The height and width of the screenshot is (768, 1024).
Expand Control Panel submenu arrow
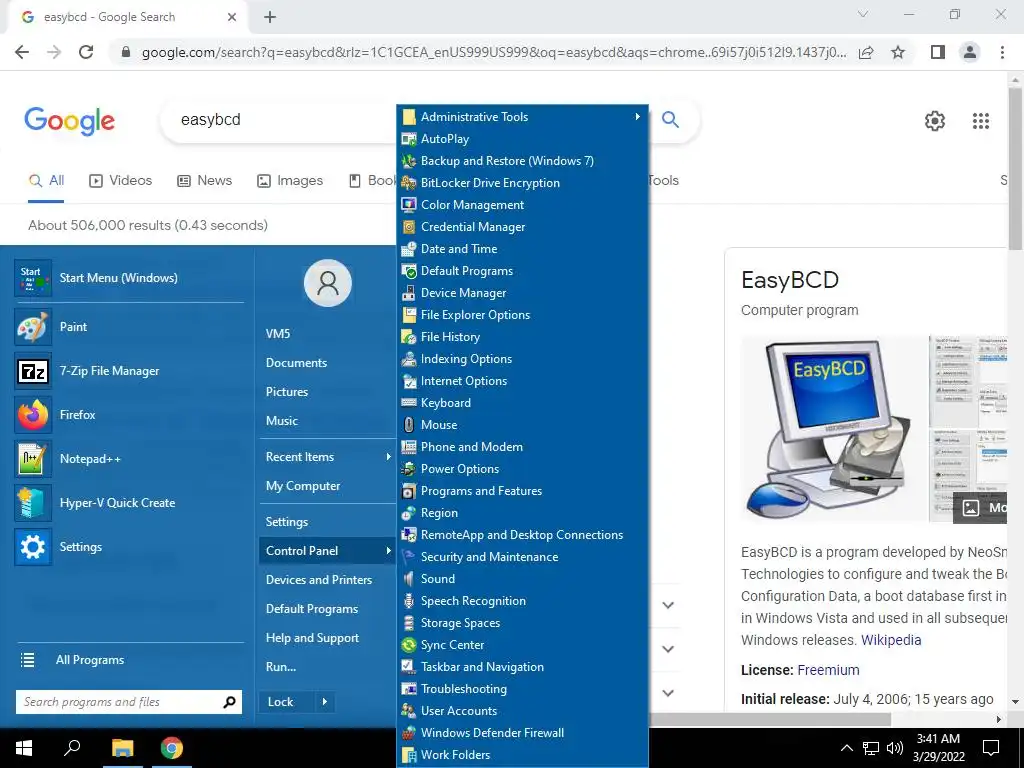click(389, 551)
